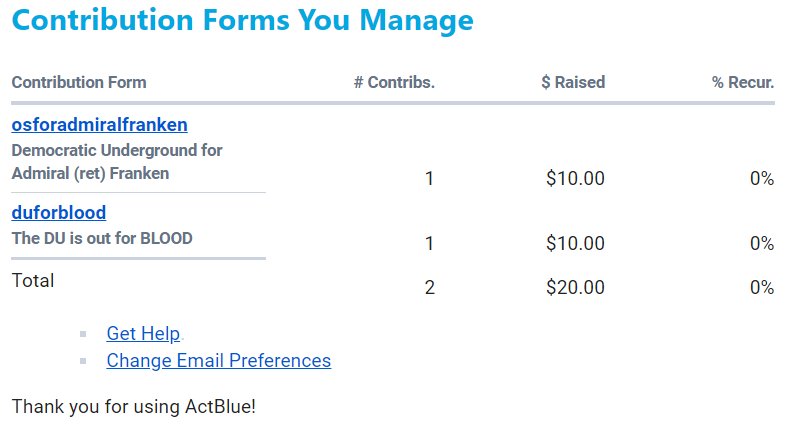
Task: Click the Contribution Forms You Manage heading
Action: (242, 20)
